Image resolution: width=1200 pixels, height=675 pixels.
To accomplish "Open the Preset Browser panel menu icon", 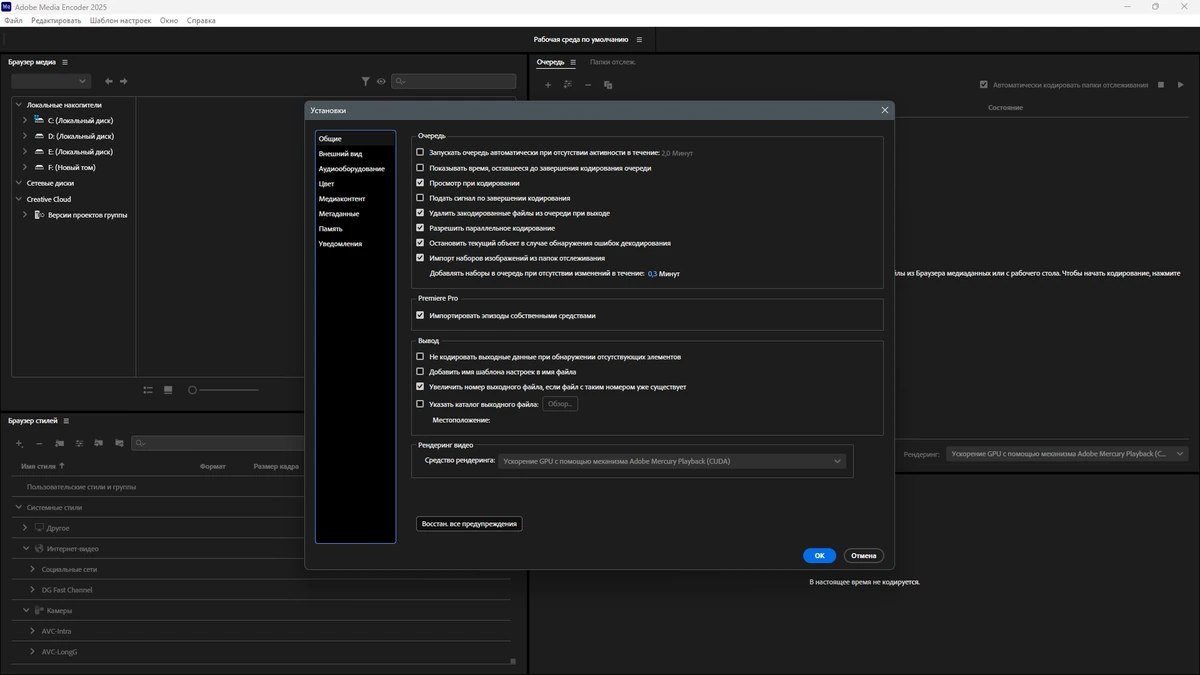I will click(66, 421).
